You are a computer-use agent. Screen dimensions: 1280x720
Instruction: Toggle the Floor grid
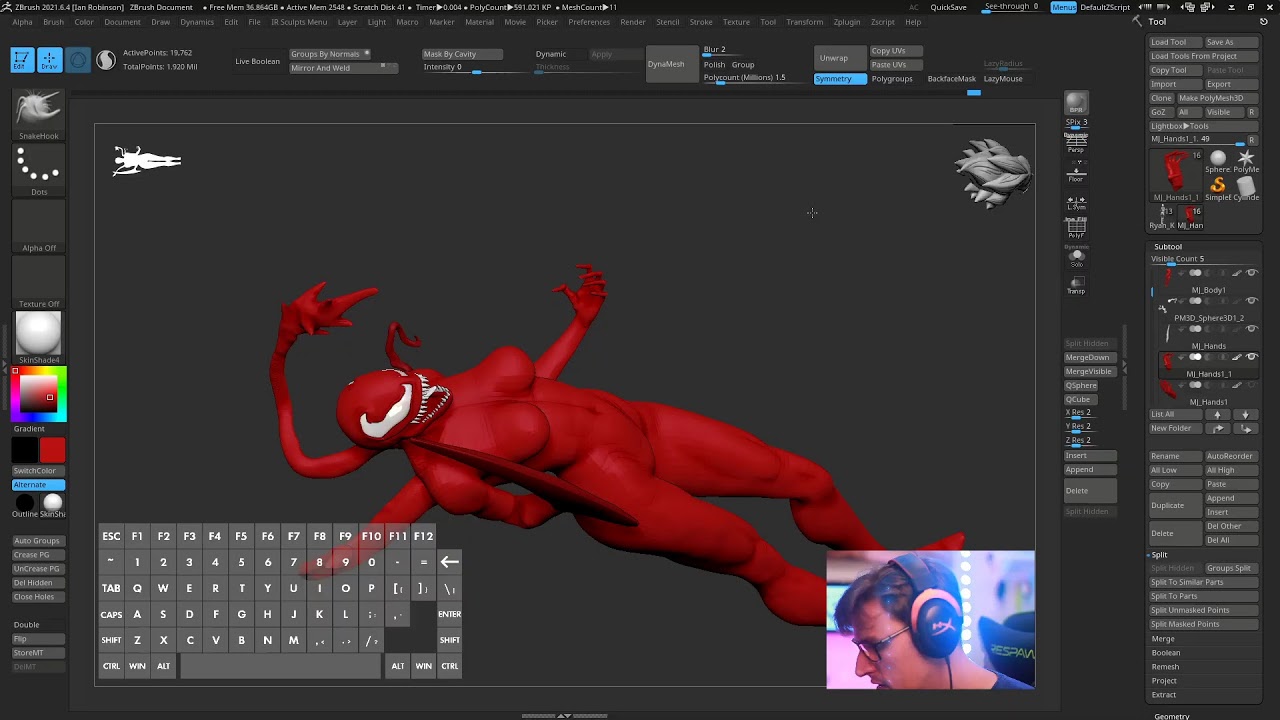click(x=1076, y=172)
